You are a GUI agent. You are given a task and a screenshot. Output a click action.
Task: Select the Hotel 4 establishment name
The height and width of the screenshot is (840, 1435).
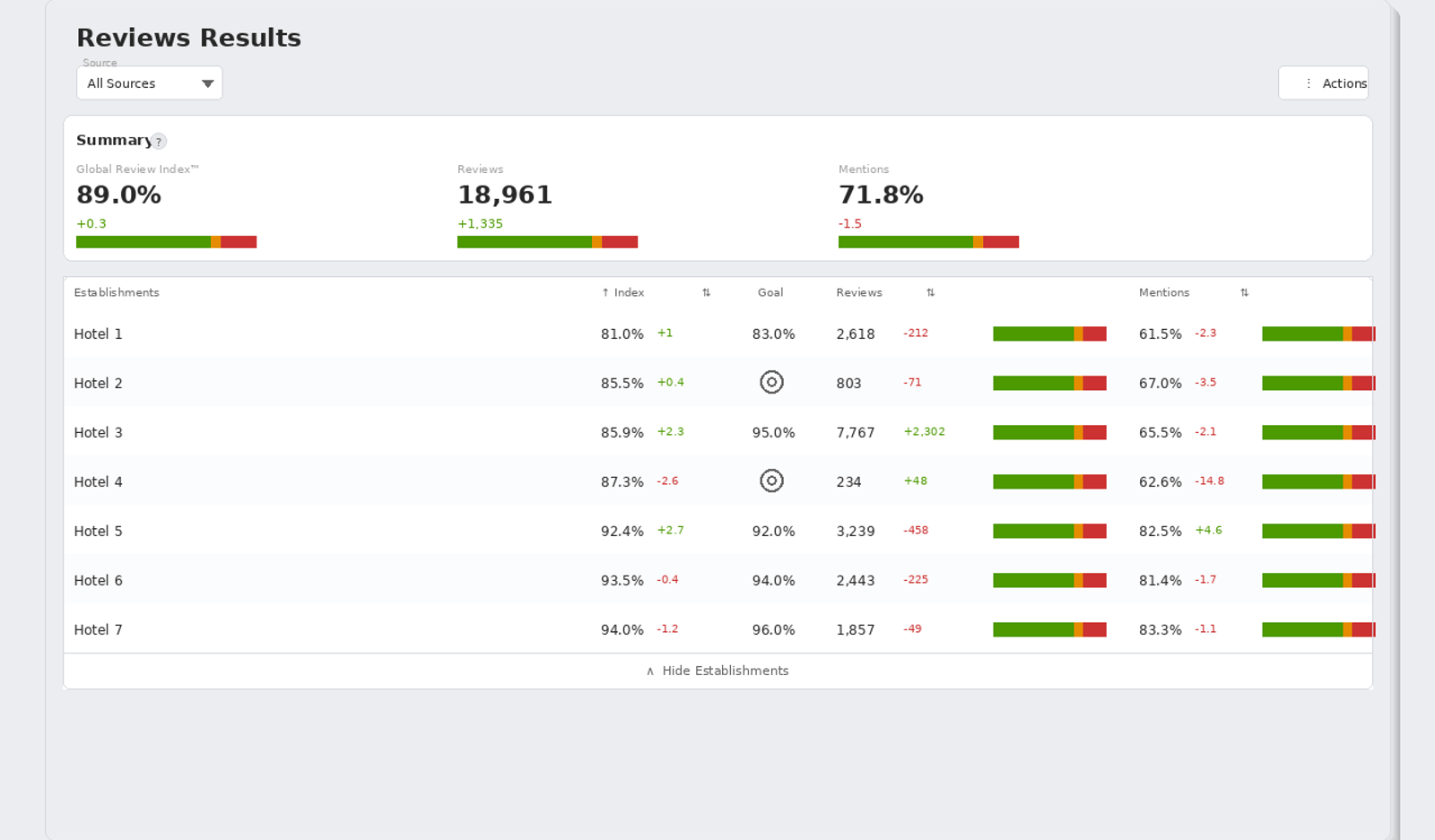[x=98, y=482]
